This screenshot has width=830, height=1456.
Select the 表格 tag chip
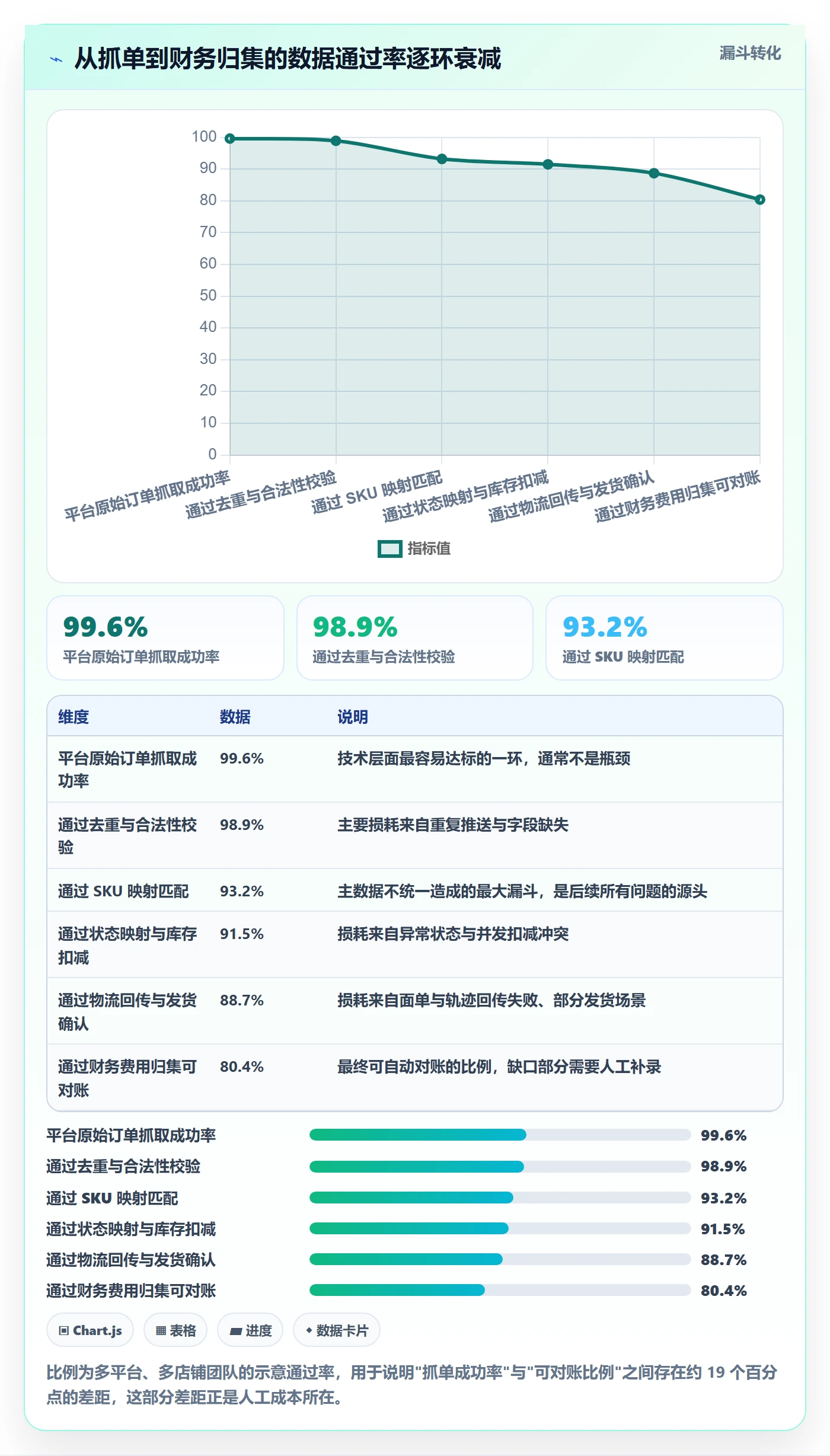[175, 1330]
